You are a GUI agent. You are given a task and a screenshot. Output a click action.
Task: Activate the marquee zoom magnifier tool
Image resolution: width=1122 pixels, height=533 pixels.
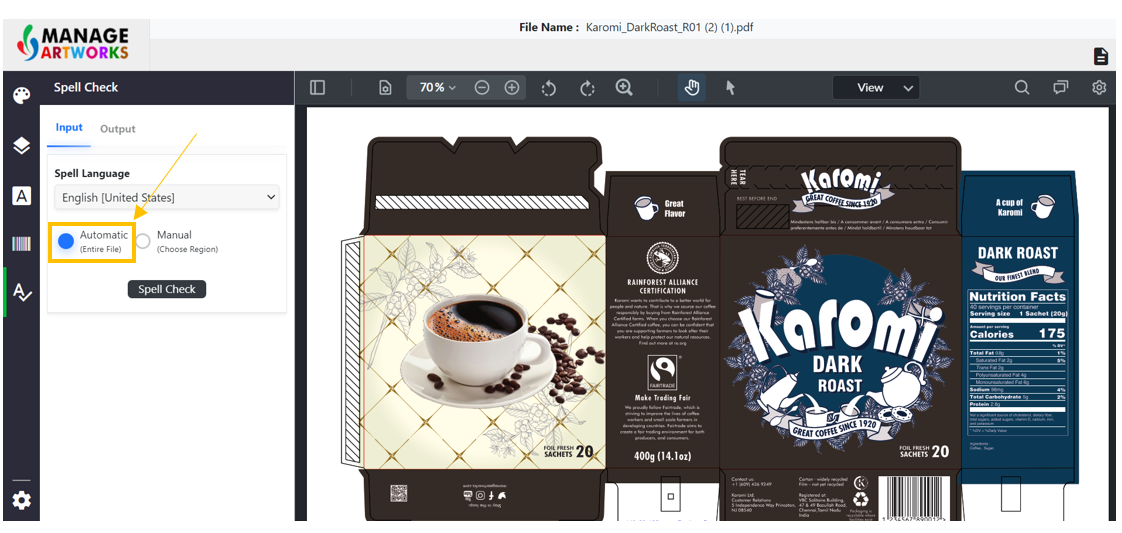pos(624,87)
